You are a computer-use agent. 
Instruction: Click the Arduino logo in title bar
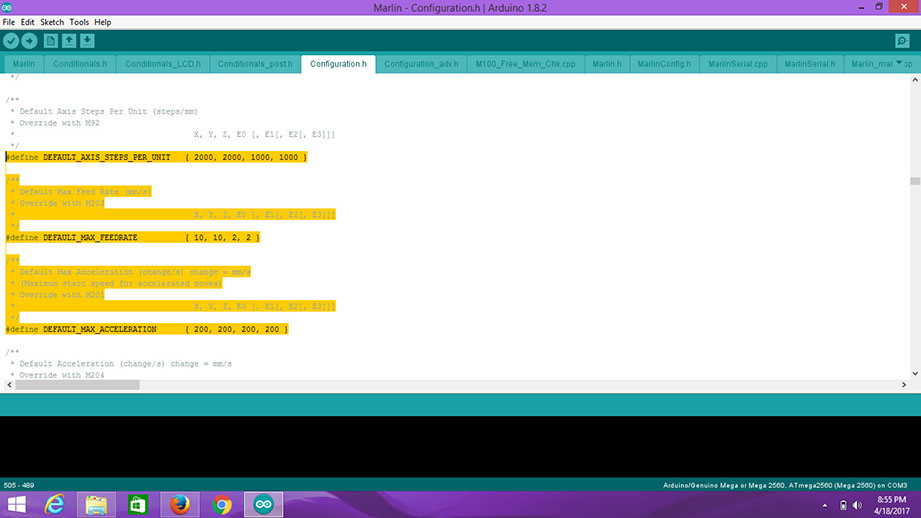[x=7, y=8]
